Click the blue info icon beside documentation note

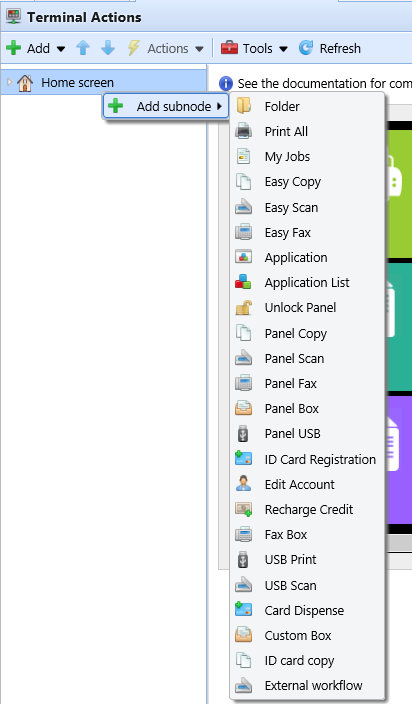[226, 84]
